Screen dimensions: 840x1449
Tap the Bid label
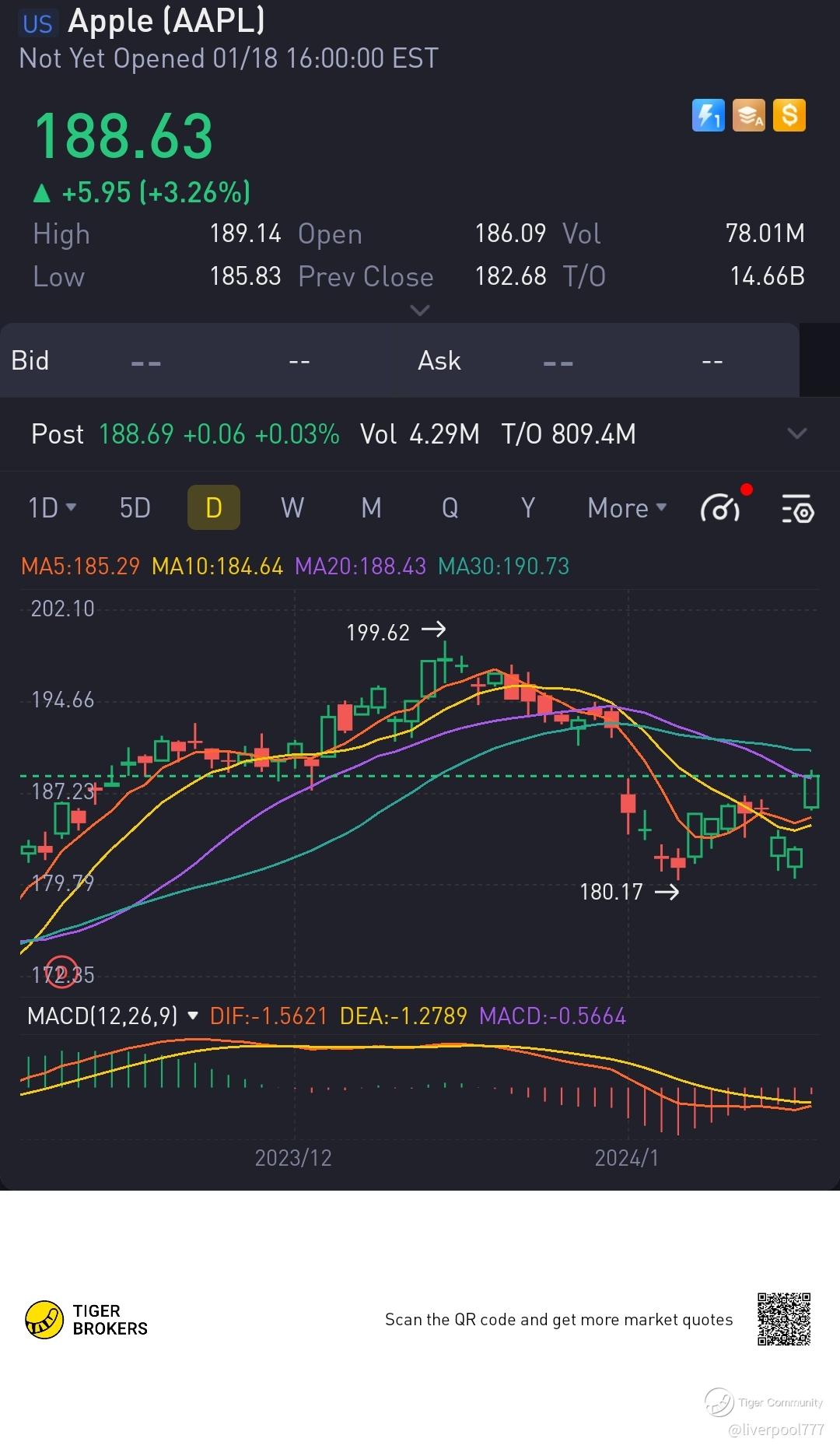tap(30, 360)
